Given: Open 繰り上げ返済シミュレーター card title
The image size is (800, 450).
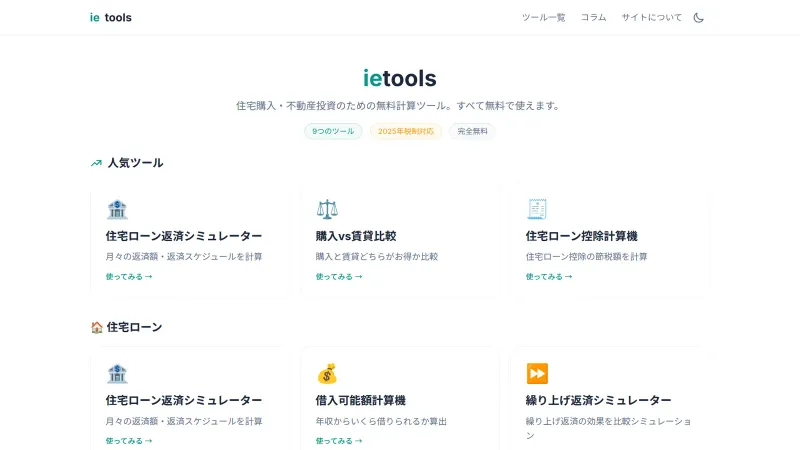Looking at the screenshot, I should click(x=598, y=400).
